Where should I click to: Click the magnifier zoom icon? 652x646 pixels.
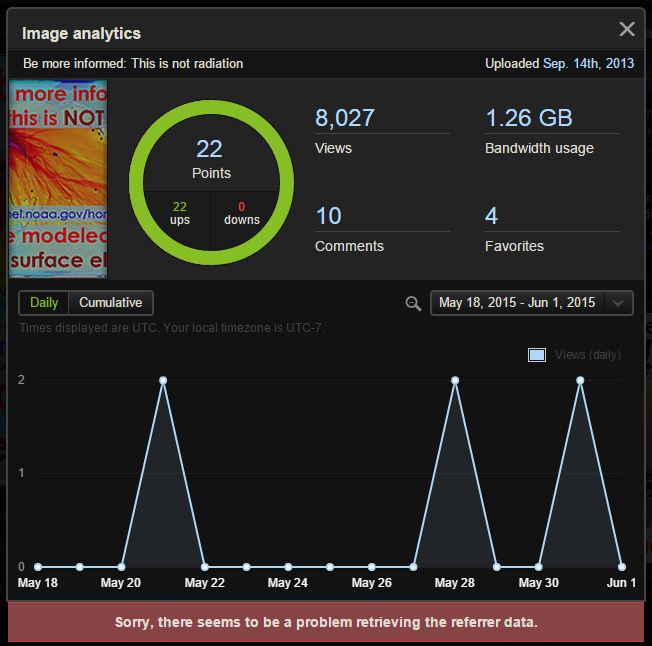pos(413,304)
